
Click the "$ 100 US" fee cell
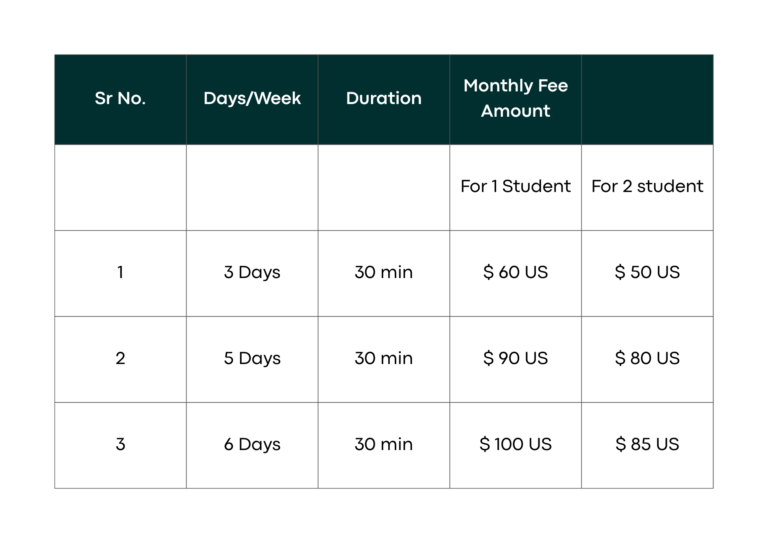(x=515, y=444)
